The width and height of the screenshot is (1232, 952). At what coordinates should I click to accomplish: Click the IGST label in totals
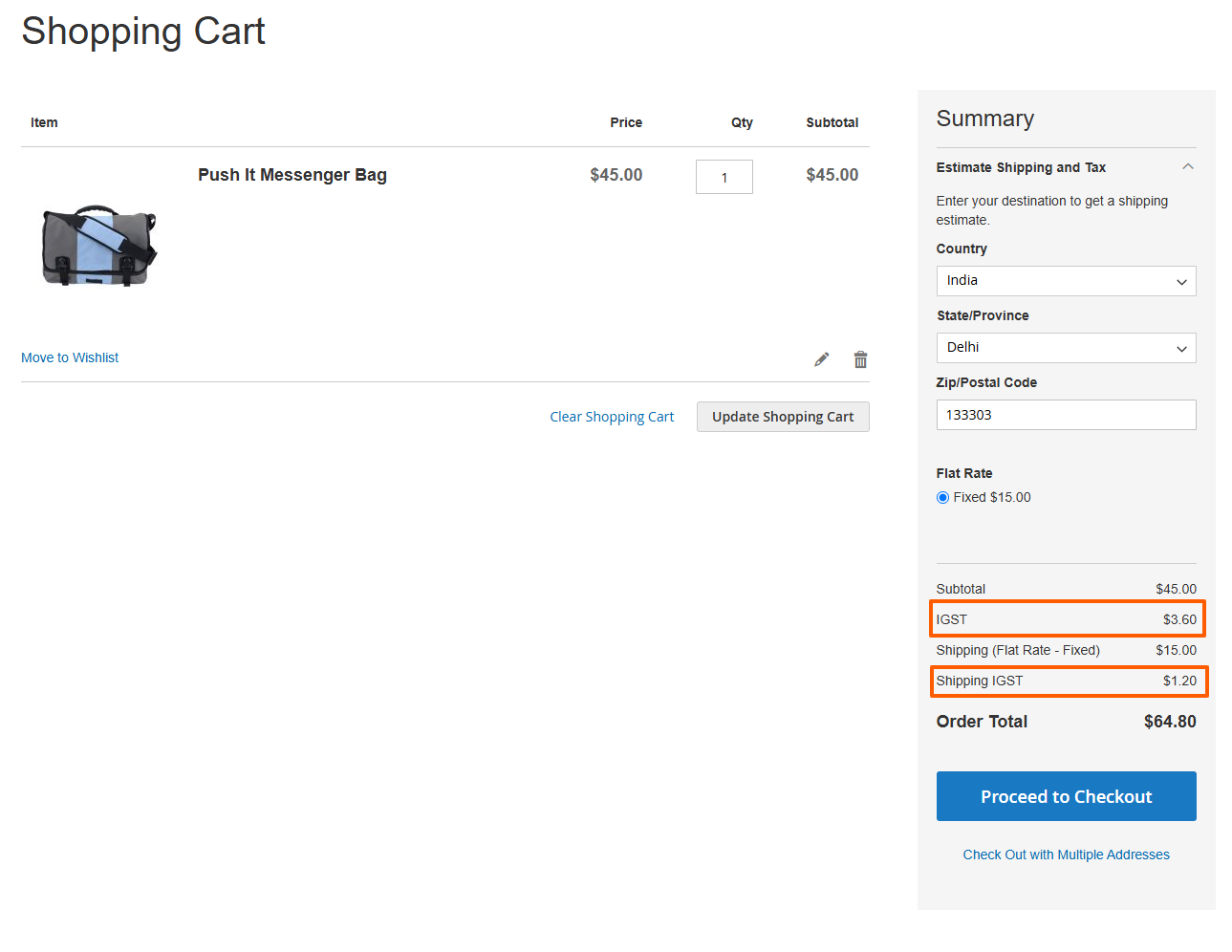tap(952, 619)
